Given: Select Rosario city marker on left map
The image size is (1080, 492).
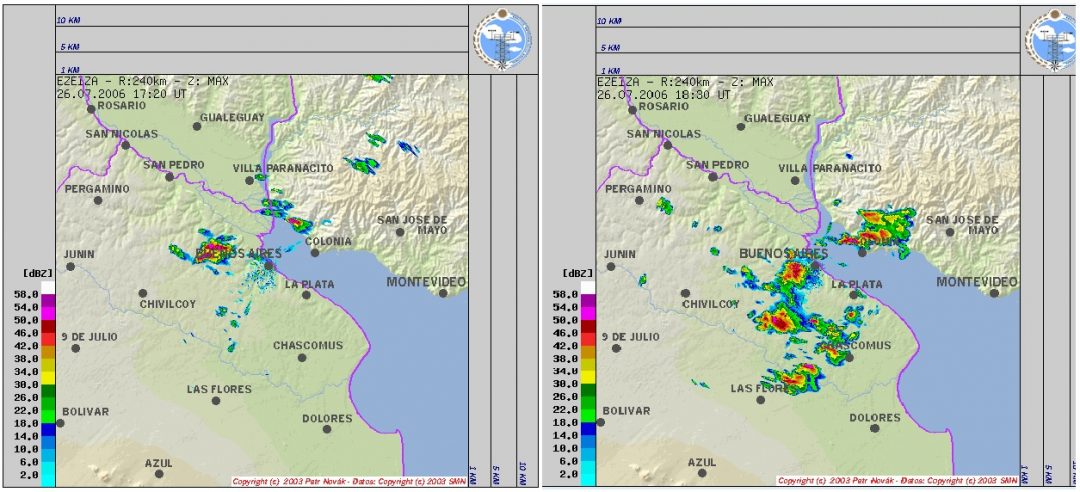Looking at the screenshot, I should pyautogui.click(x=90, y=109).
